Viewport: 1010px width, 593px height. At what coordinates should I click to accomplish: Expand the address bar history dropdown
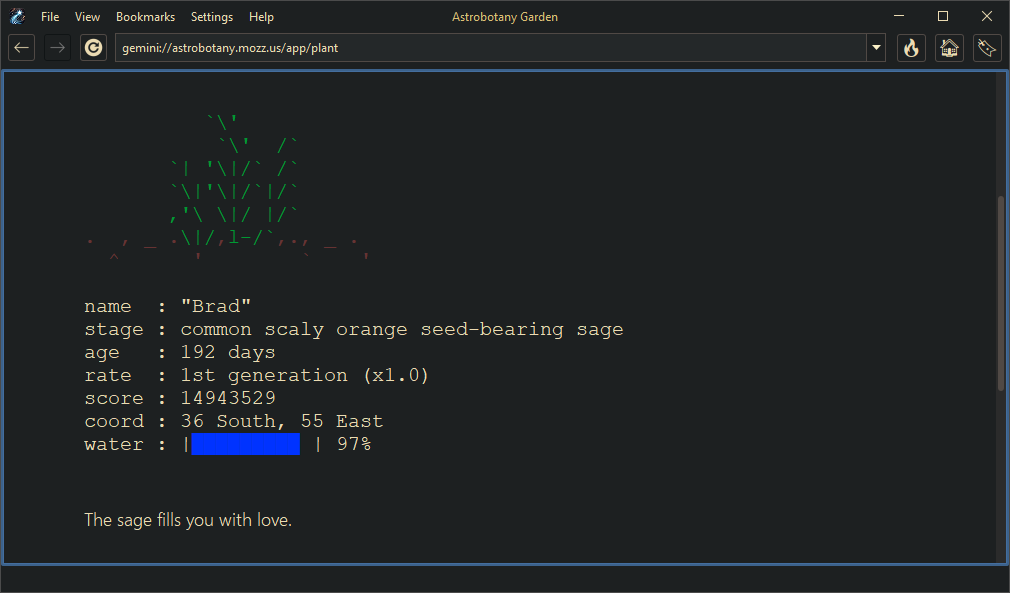[876, 48]
